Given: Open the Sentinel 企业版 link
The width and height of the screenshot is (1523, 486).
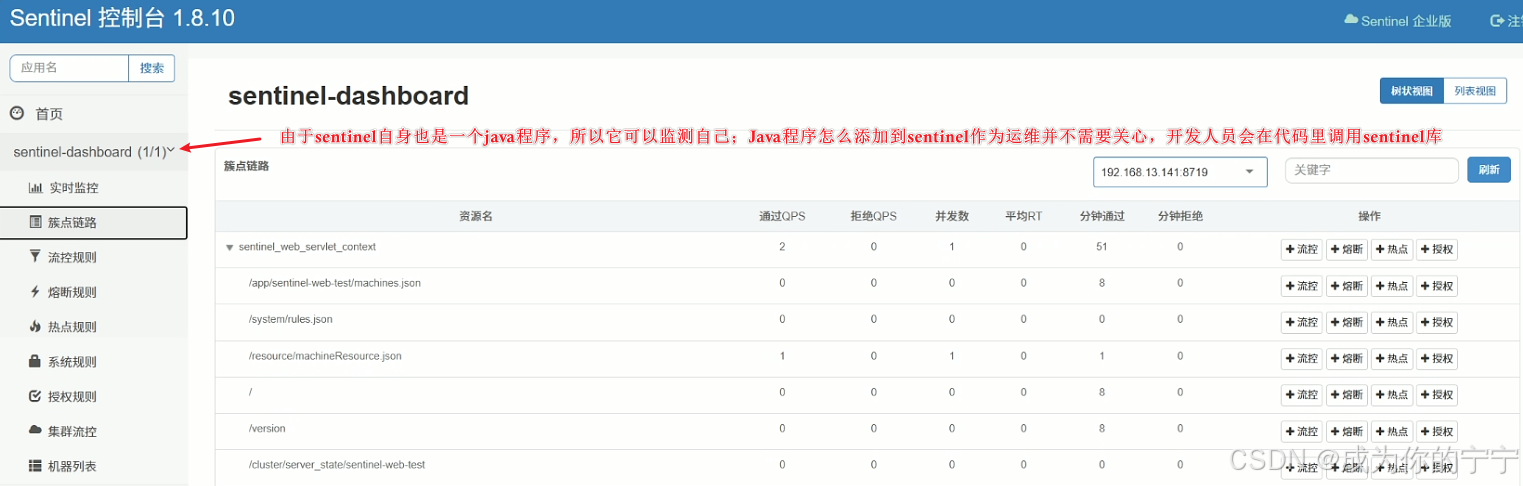Looking at the screenshot, I should click(x=1404, y=20).
